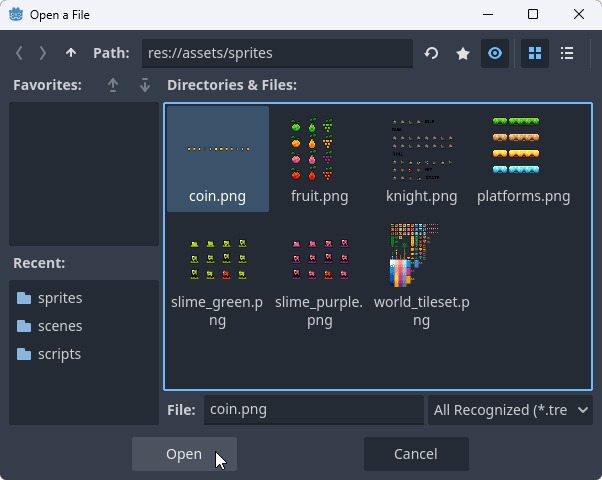Toggle hidden files visibility eye icon
602x480 pixels.
pyautogui.click(x=495, y=53)
